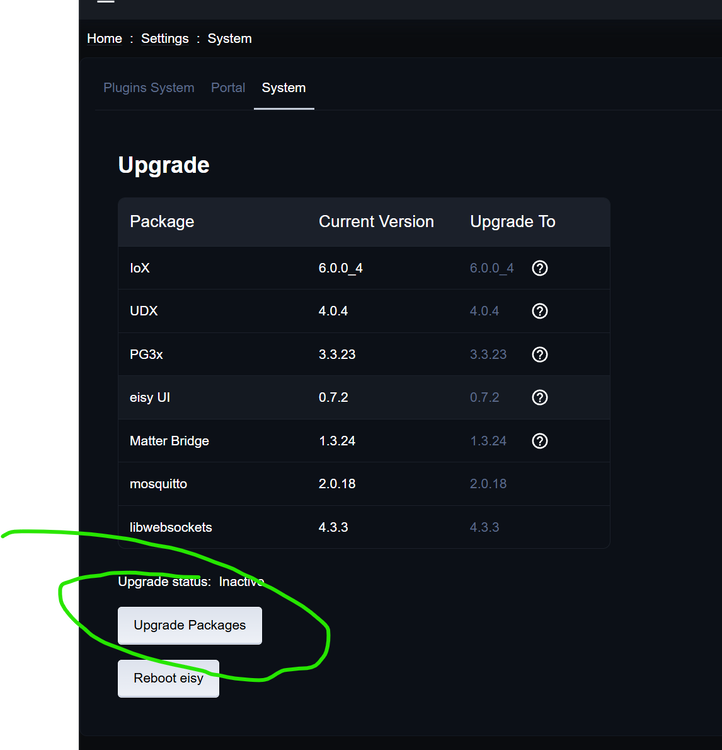Select the System tab
This screenshot has width=722, height=750.
(284, 88)
